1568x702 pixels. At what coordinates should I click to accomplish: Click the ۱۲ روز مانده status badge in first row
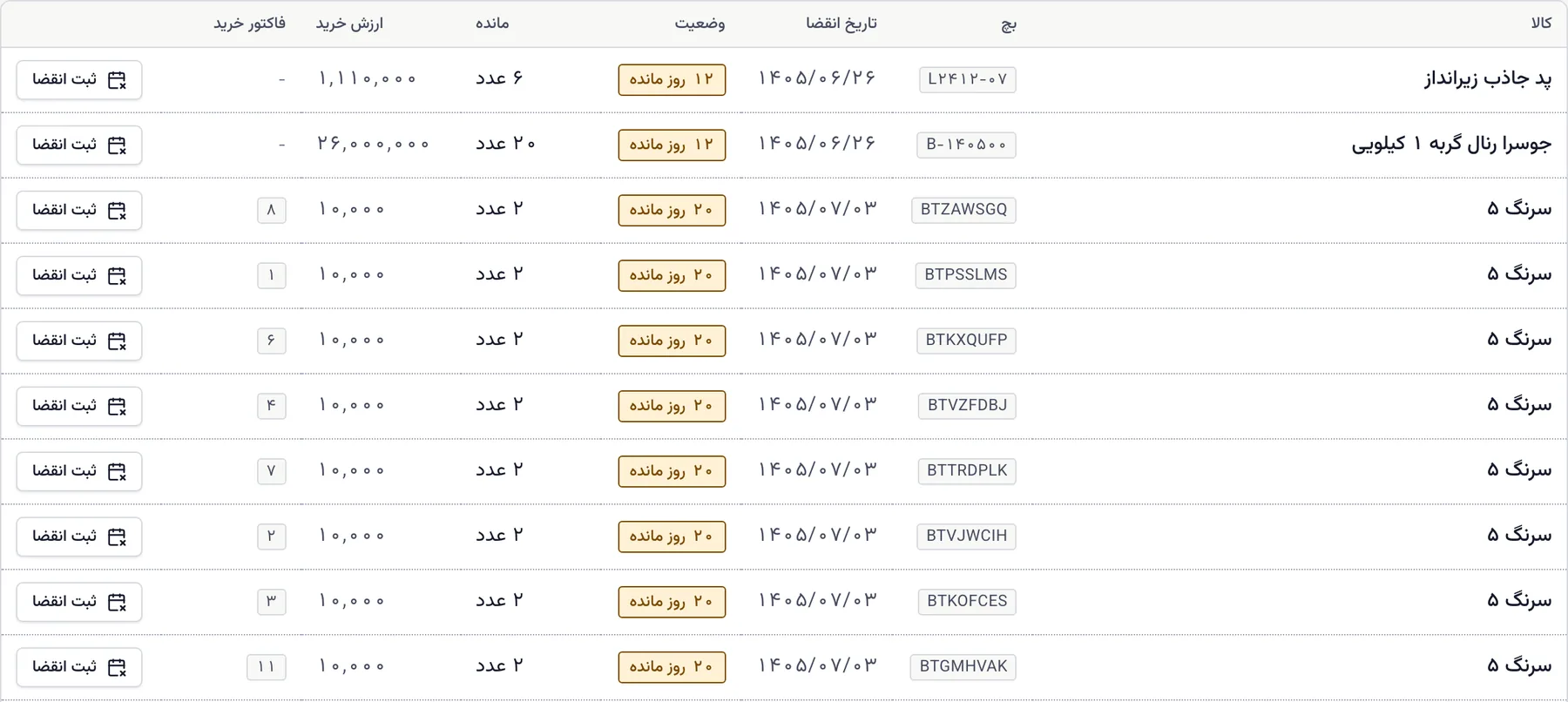coord(672,79)
